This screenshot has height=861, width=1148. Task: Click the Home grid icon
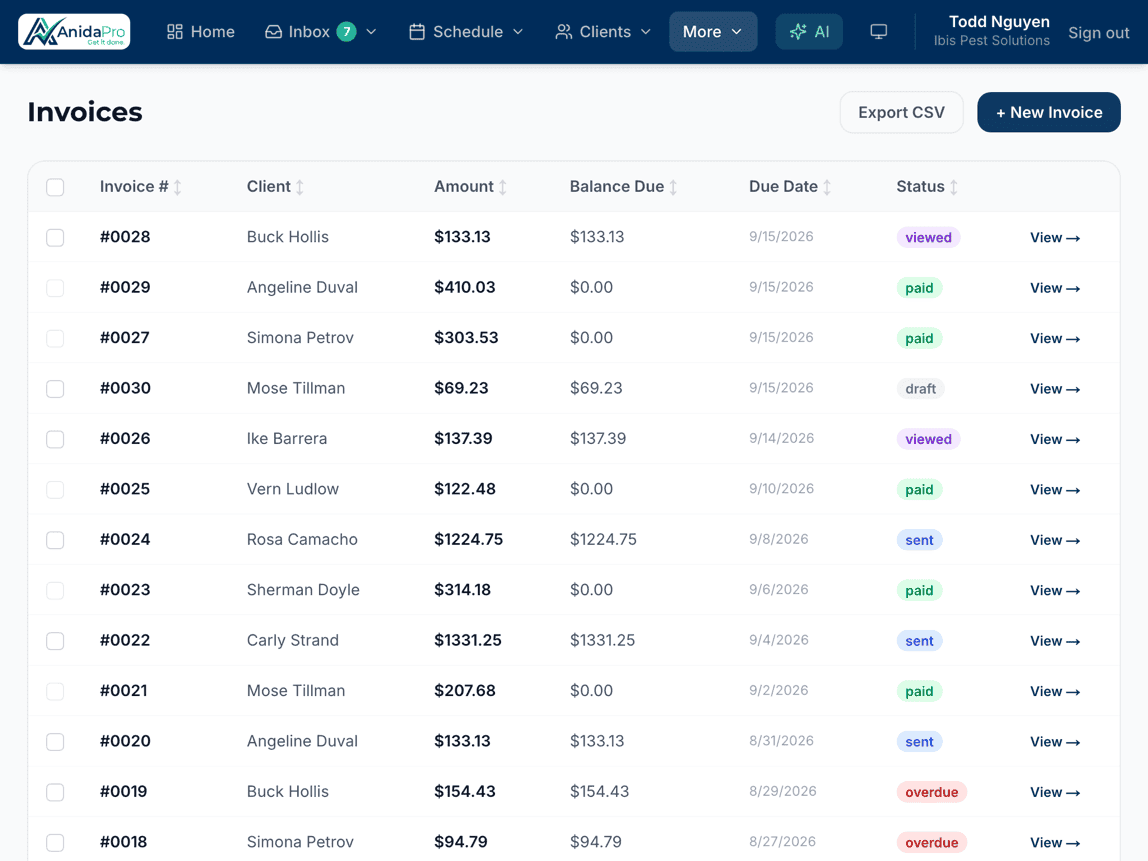[x=174, y=31]
